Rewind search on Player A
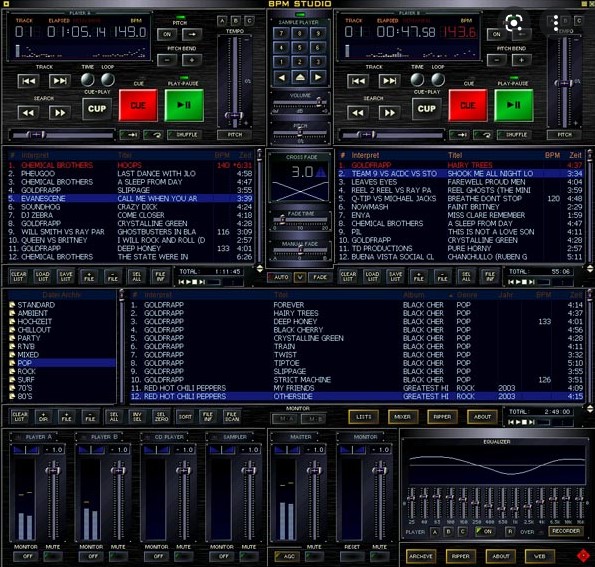 point(28,113)
